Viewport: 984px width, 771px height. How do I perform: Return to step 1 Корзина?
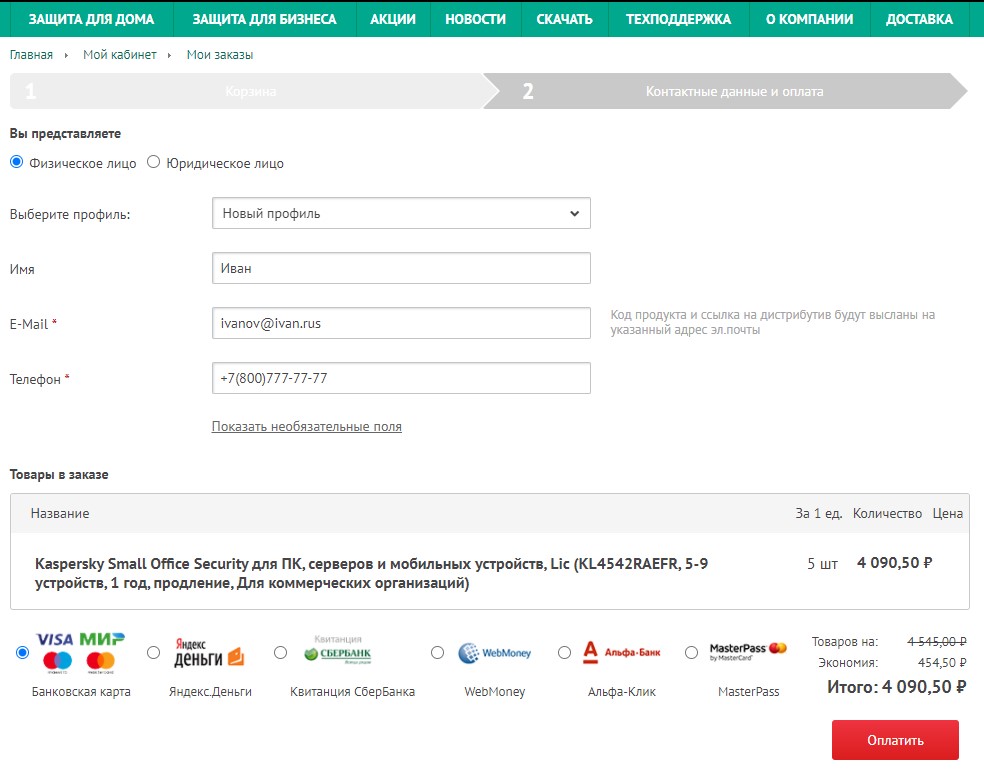[251, 91]
